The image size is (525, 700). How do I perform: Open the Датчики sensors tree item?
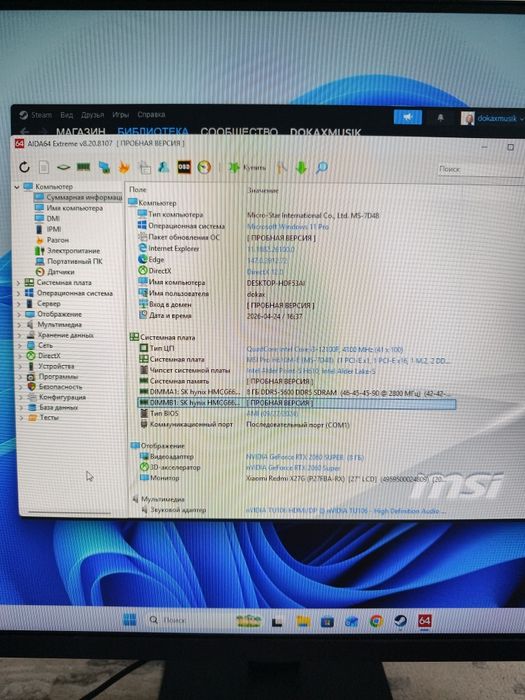tap(55, 272)
